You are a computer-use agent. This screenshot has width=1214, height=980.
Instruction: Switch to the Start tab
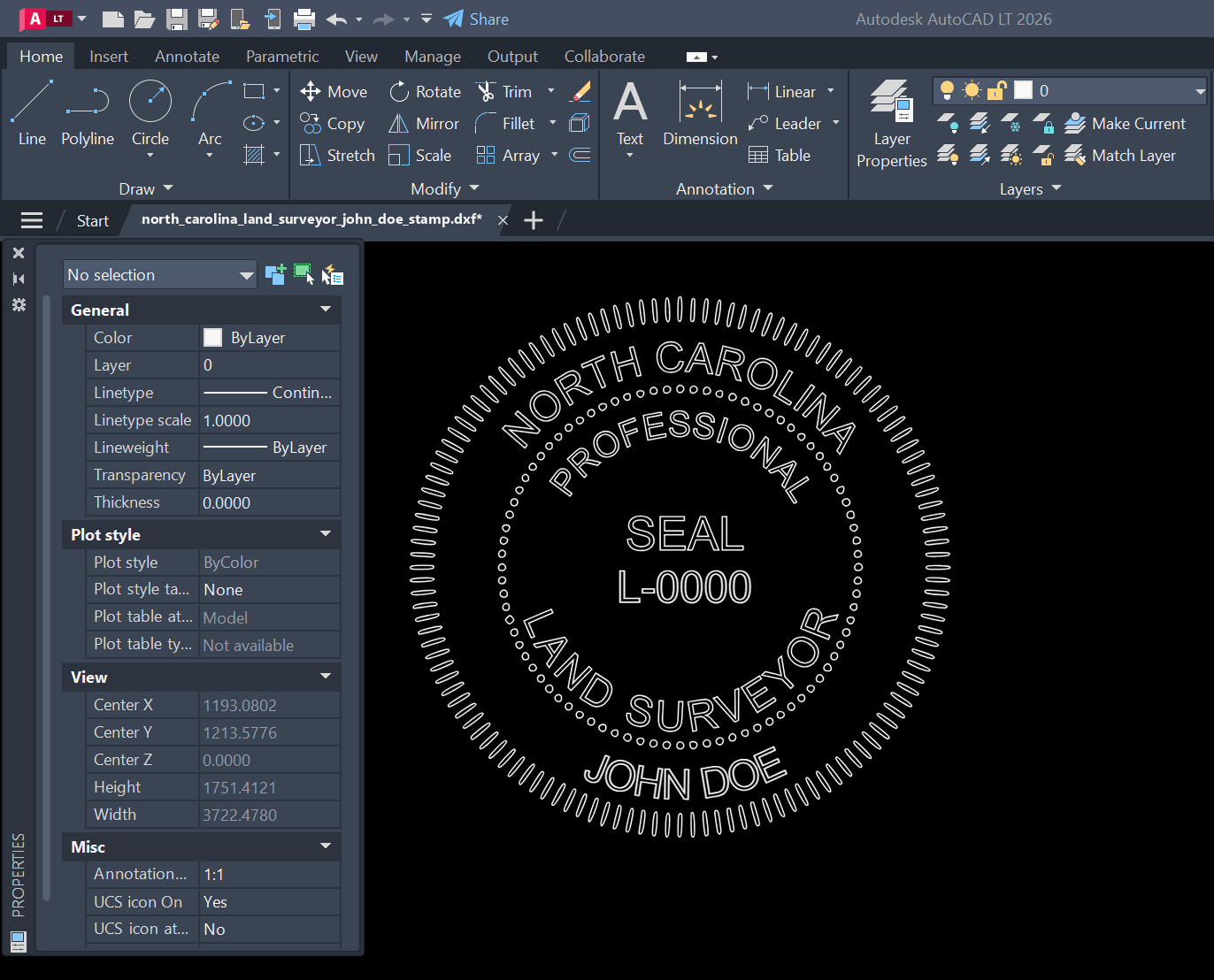(x=92, y=220)
